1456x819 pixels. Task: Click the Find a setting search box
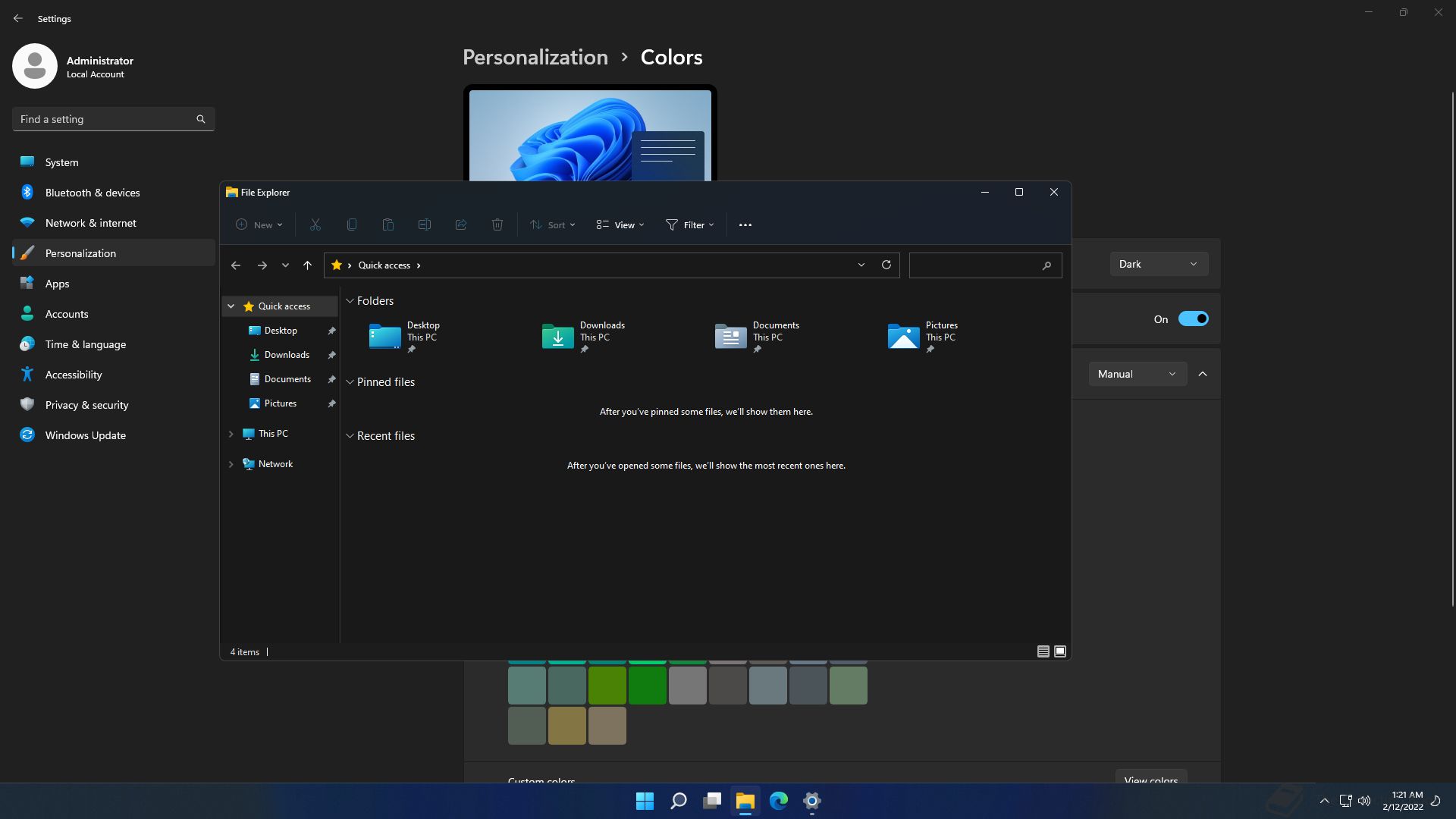pyautogui.click(x=114, y=119)
